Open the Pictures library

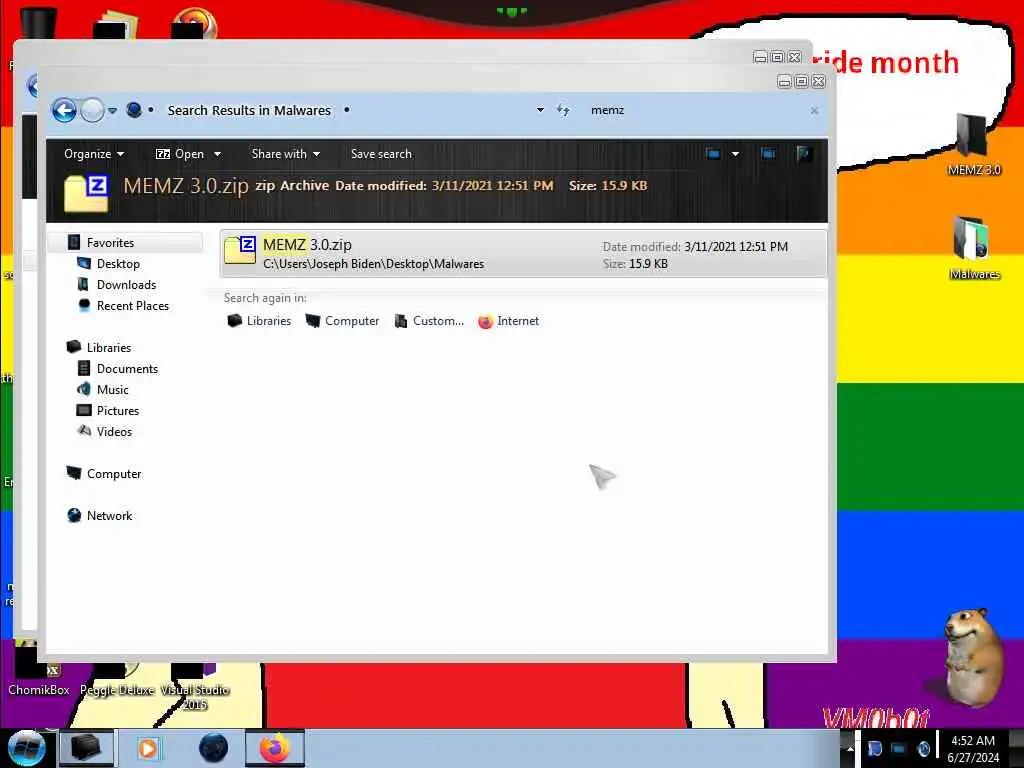point(118,411)
